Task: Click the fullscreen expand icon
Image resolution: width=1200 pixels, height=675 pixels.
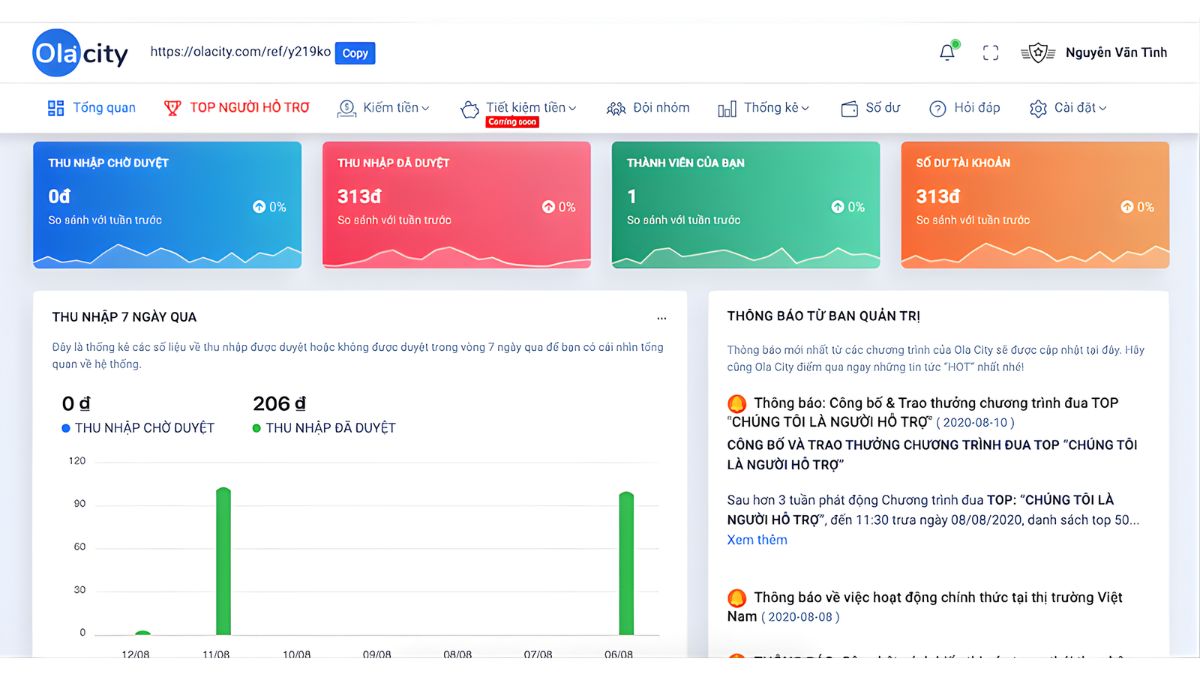Action: 990,52
